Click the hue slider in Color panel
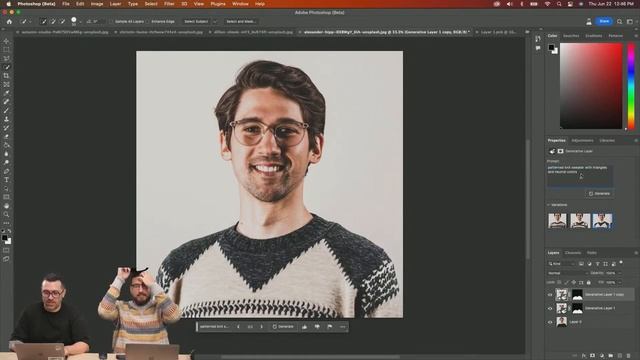Screen dimensions: 640x360 [x=631, y=86]
